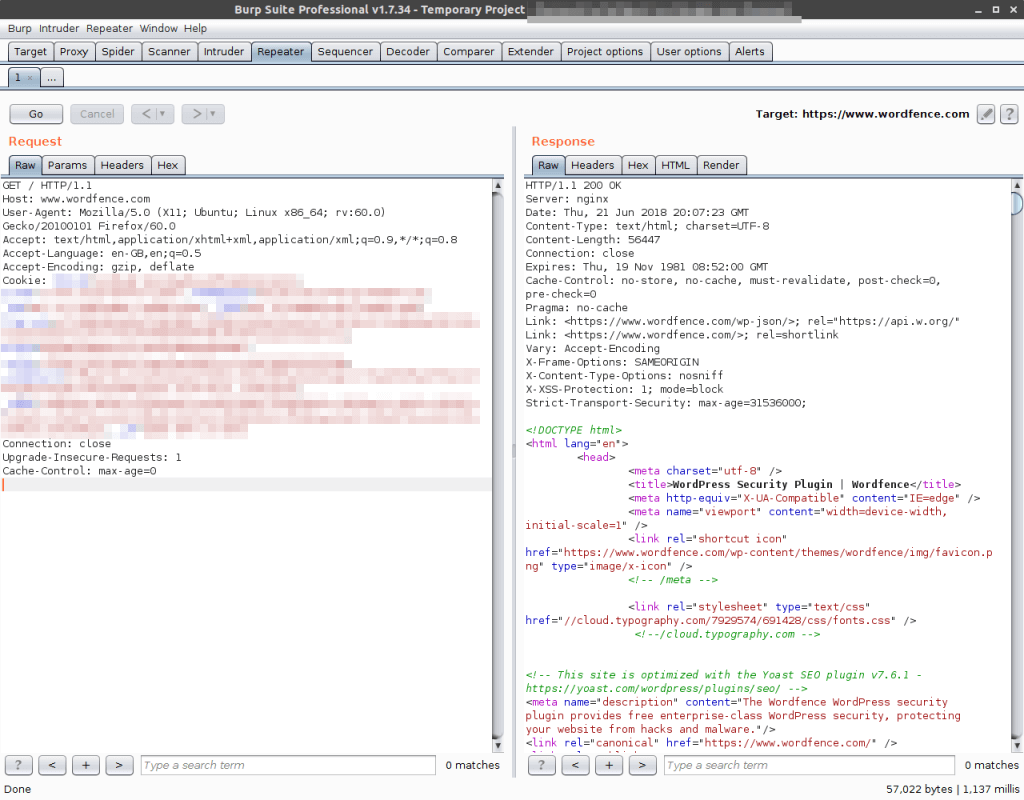Click the request search help question mark
The image size is (1024, 800).
[19, 765]
